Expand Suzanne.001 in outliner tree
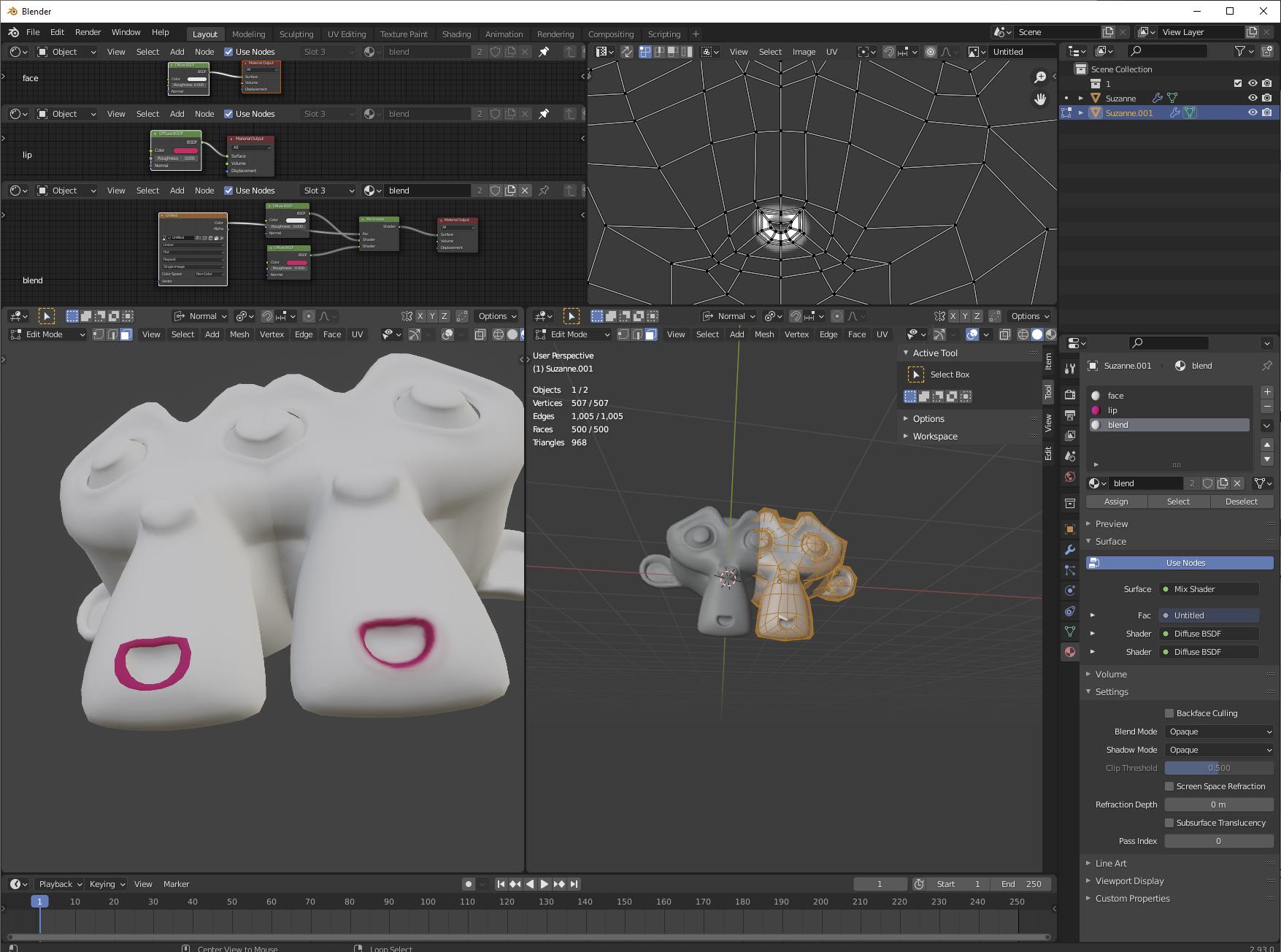Viewport: 1281px width, 952px height. [x=1081, y=112]
